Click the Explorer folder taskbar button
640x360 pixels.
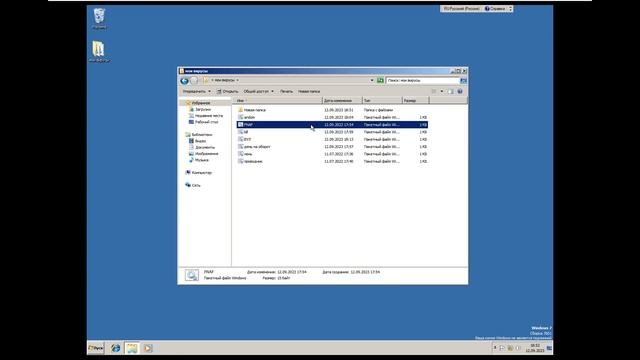pyautogui.click(x=132, y=348)
